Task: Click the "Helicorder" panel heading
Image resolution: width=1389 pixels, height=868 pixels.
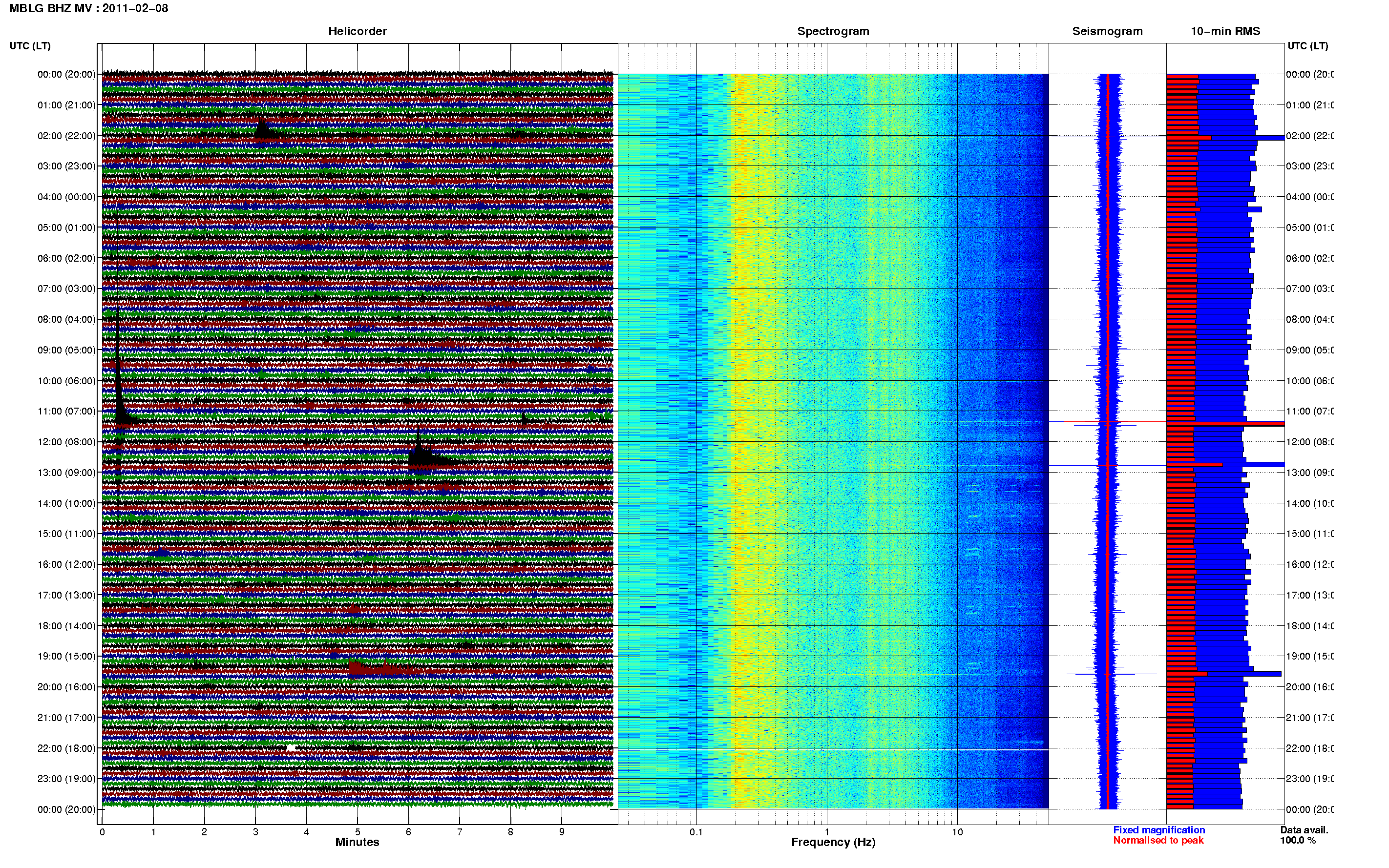Action: pos(357,31)
